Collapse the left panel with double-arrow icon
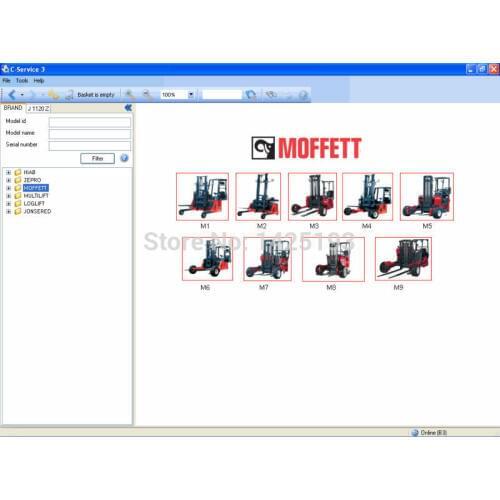Screen dimensions: 500x500 click(128, 108)
